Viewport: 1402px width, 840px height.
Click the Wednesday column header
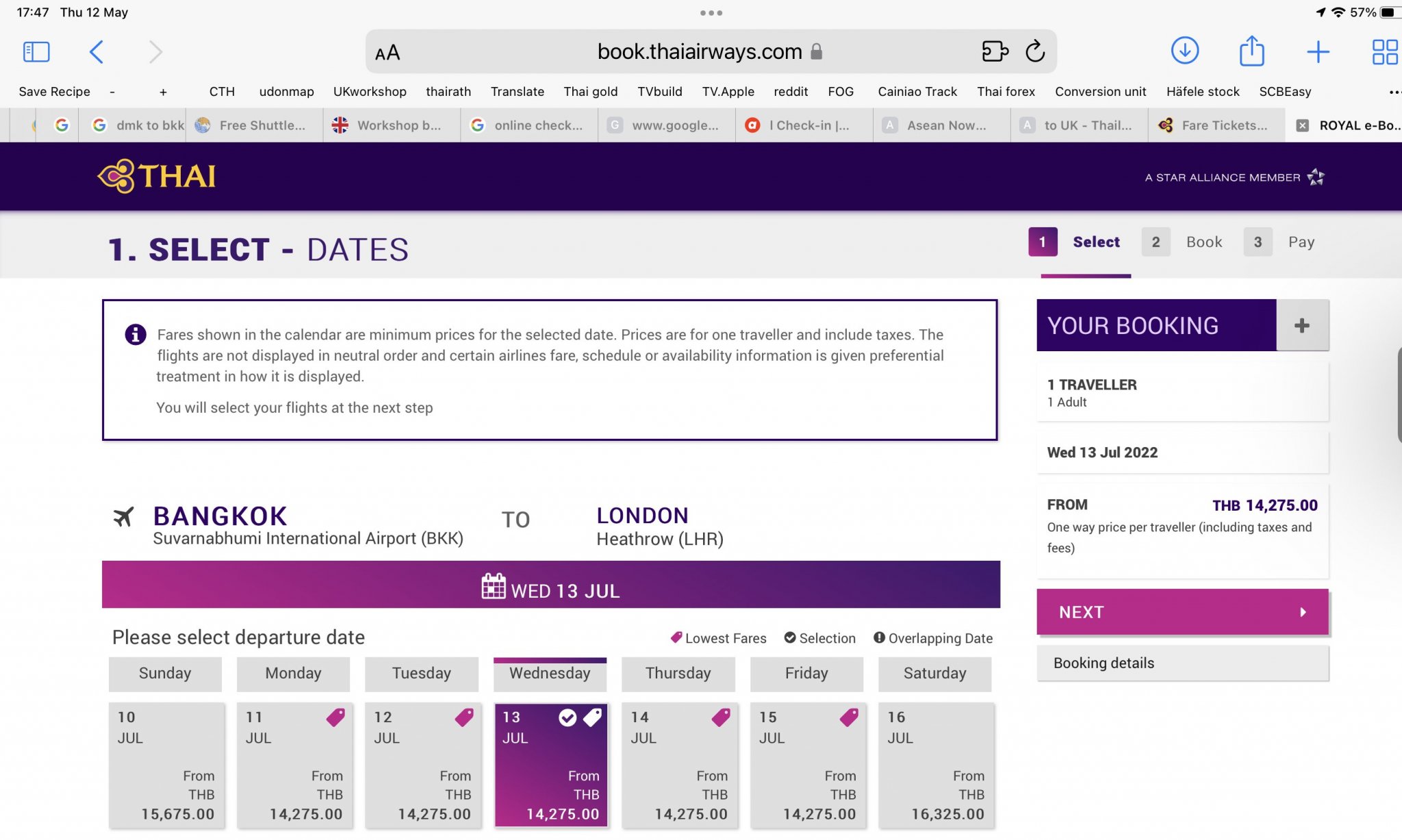pyautogui.click(x=550, y=674)
